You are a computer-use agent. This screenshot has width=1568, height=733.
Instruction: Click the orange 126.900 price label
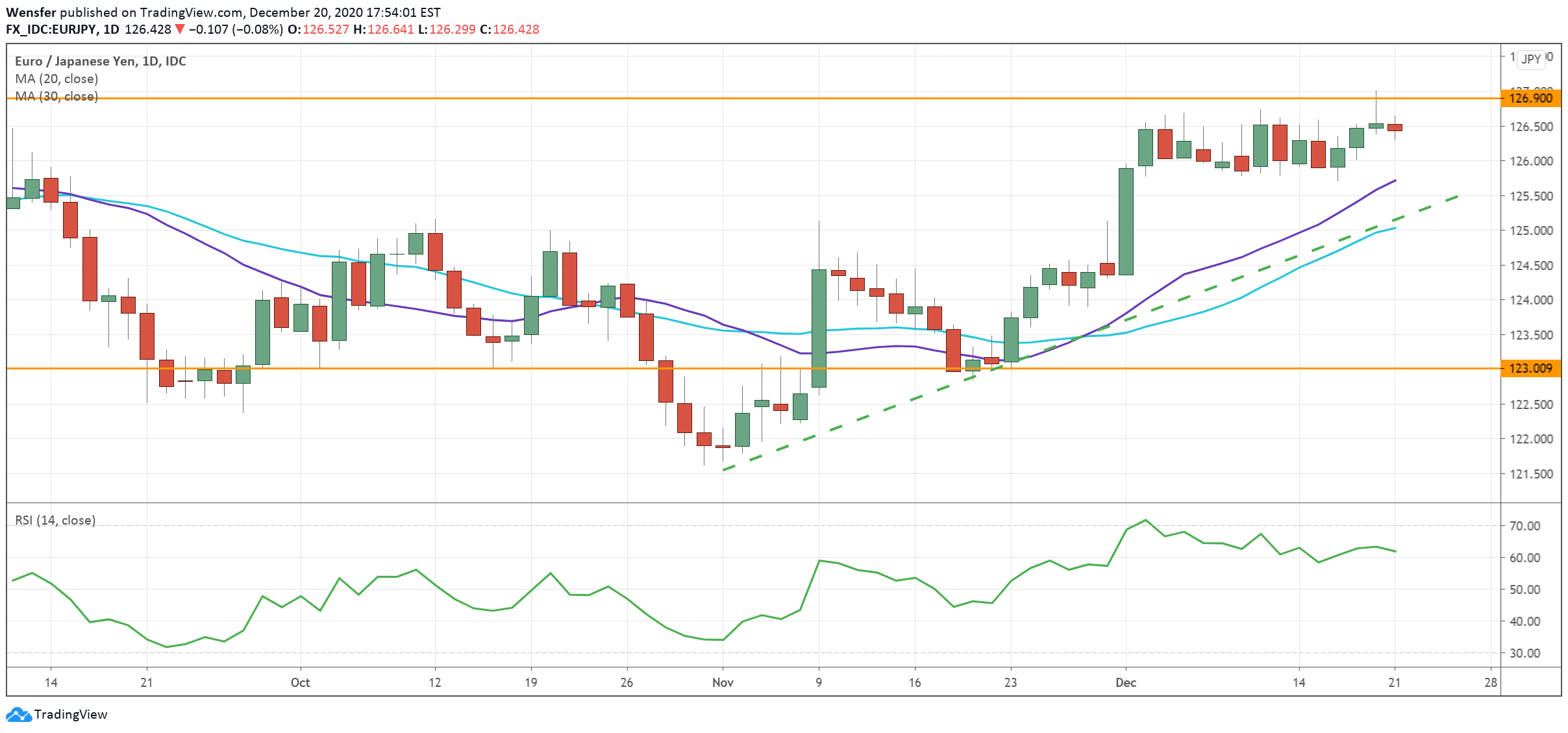click(x=1530, y=99)
